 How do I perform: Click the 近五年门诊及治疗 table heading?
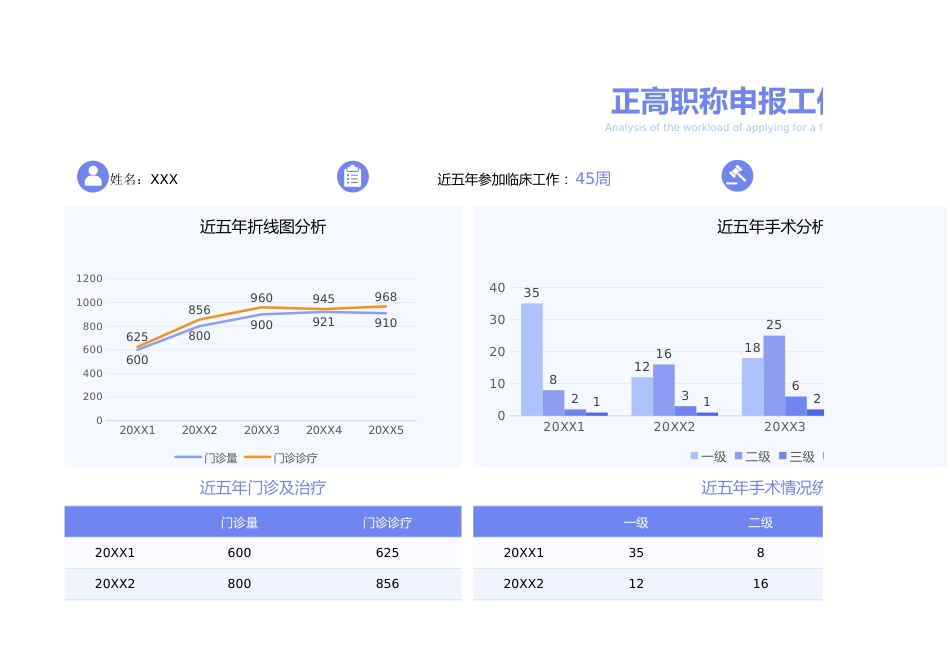click(x=263, y=488)
